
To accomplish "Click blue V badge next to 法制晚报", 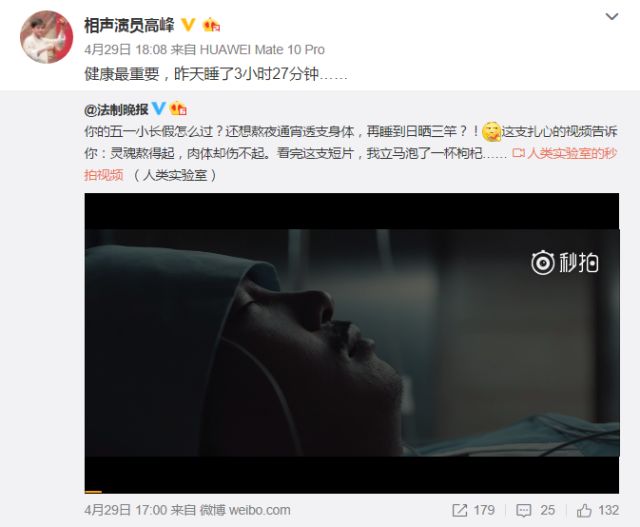I will pyautogui.click(x=158, y=109).
